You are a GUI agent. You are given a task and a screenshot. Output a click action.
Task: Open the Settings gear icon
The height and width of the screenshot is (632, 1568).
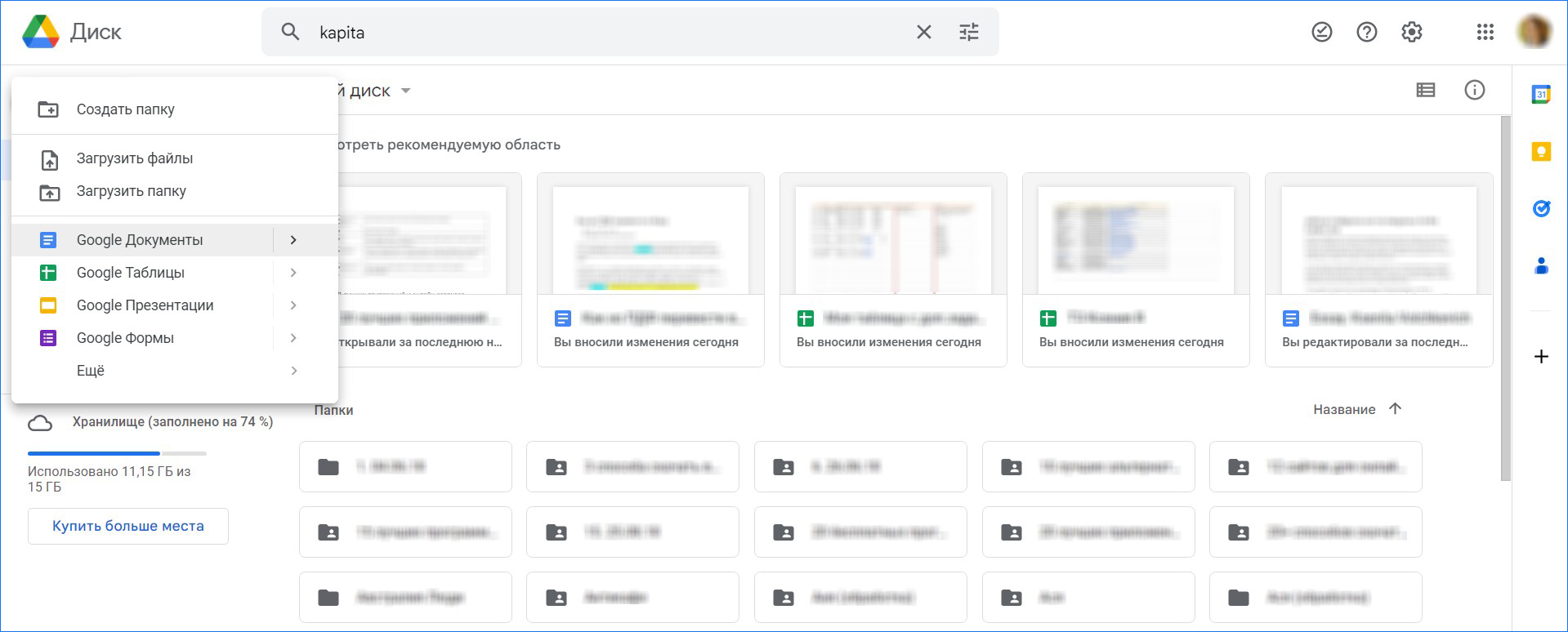pyautogui.click(x=1412, y=32)
